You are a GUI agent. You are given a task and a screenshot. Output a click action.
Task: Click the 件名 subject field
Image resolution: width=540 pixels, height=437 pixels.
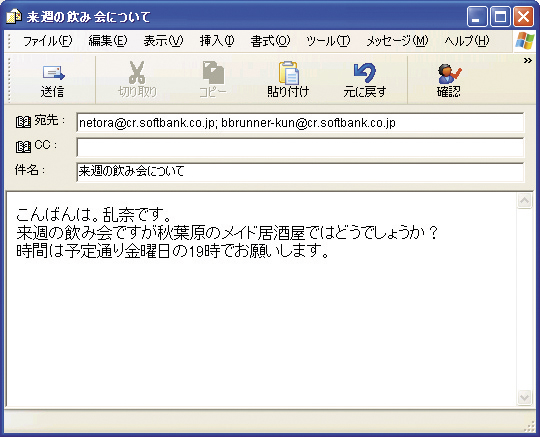click(300, 172)
